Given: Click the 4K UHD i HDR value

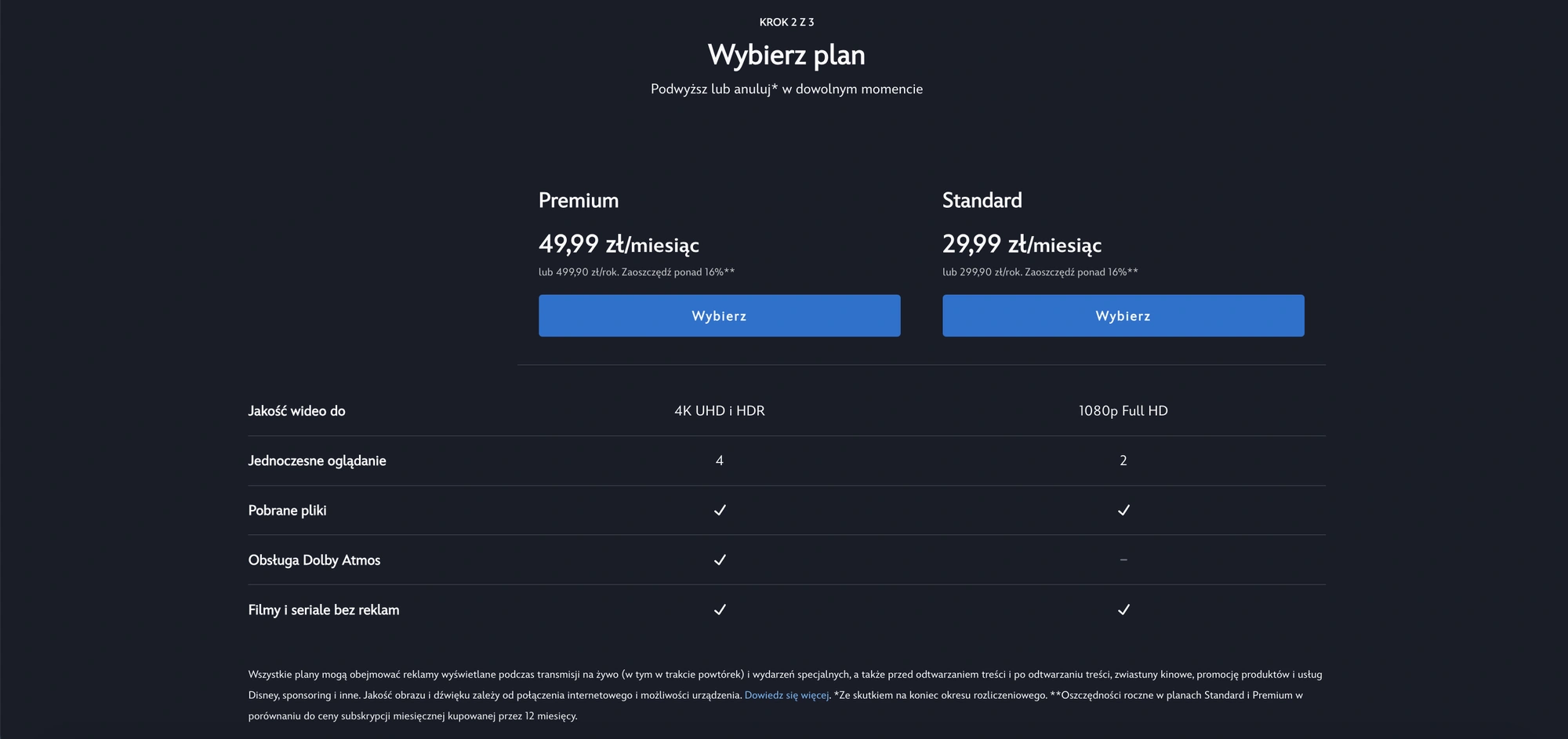Looking at the screenshot, I should 720,411.
